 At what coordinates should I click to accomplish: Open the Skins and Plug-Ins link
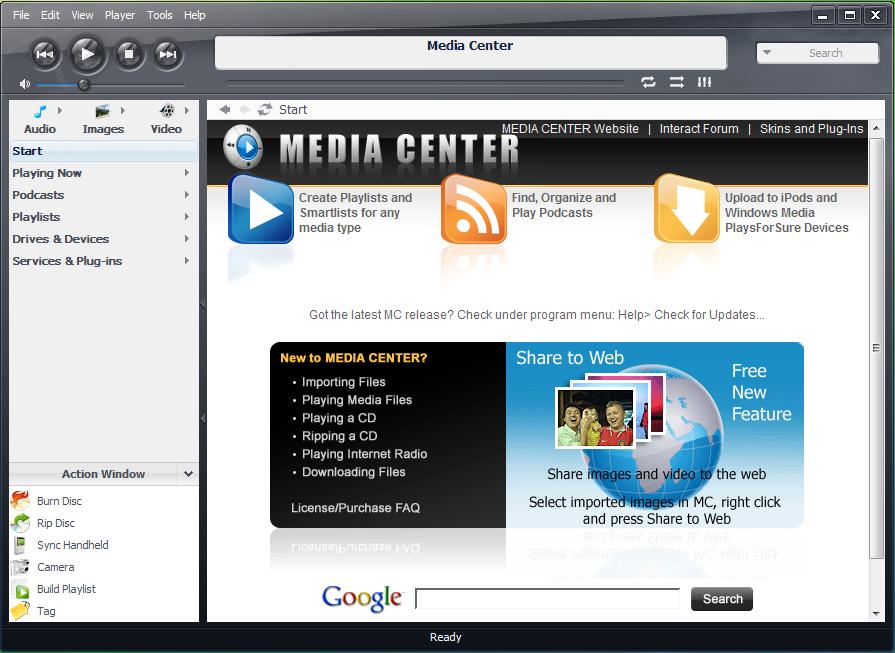tap(812, 129)
